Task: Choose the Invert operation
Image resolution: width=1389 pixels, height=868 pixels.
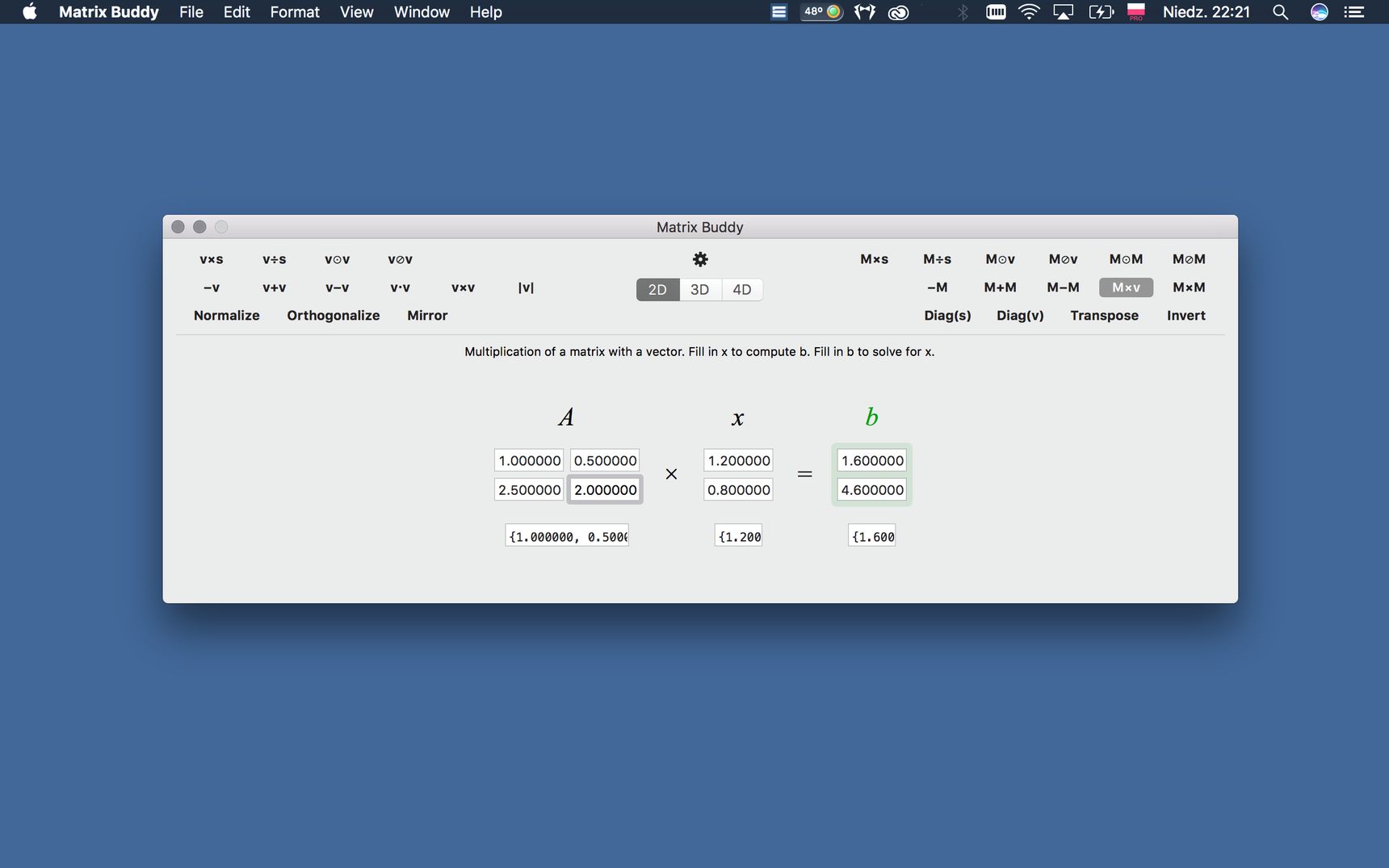Action: pyautogui.click(x=1186, y=316)
